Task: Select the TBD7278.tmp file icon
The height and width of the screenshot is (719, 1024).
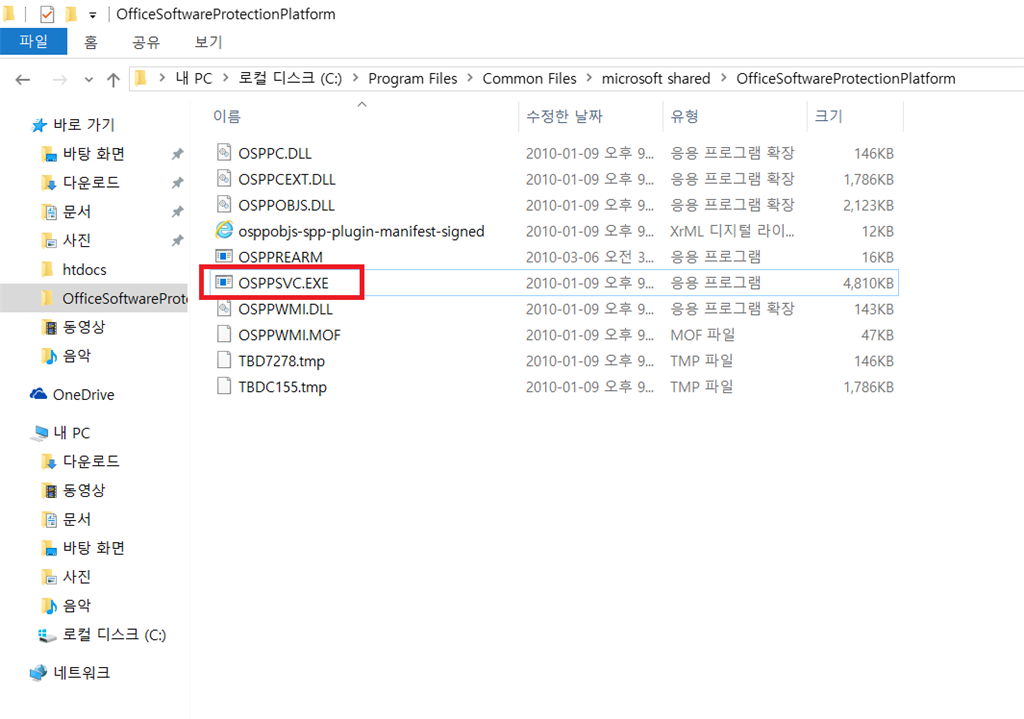Action: (x=224, y=360)
